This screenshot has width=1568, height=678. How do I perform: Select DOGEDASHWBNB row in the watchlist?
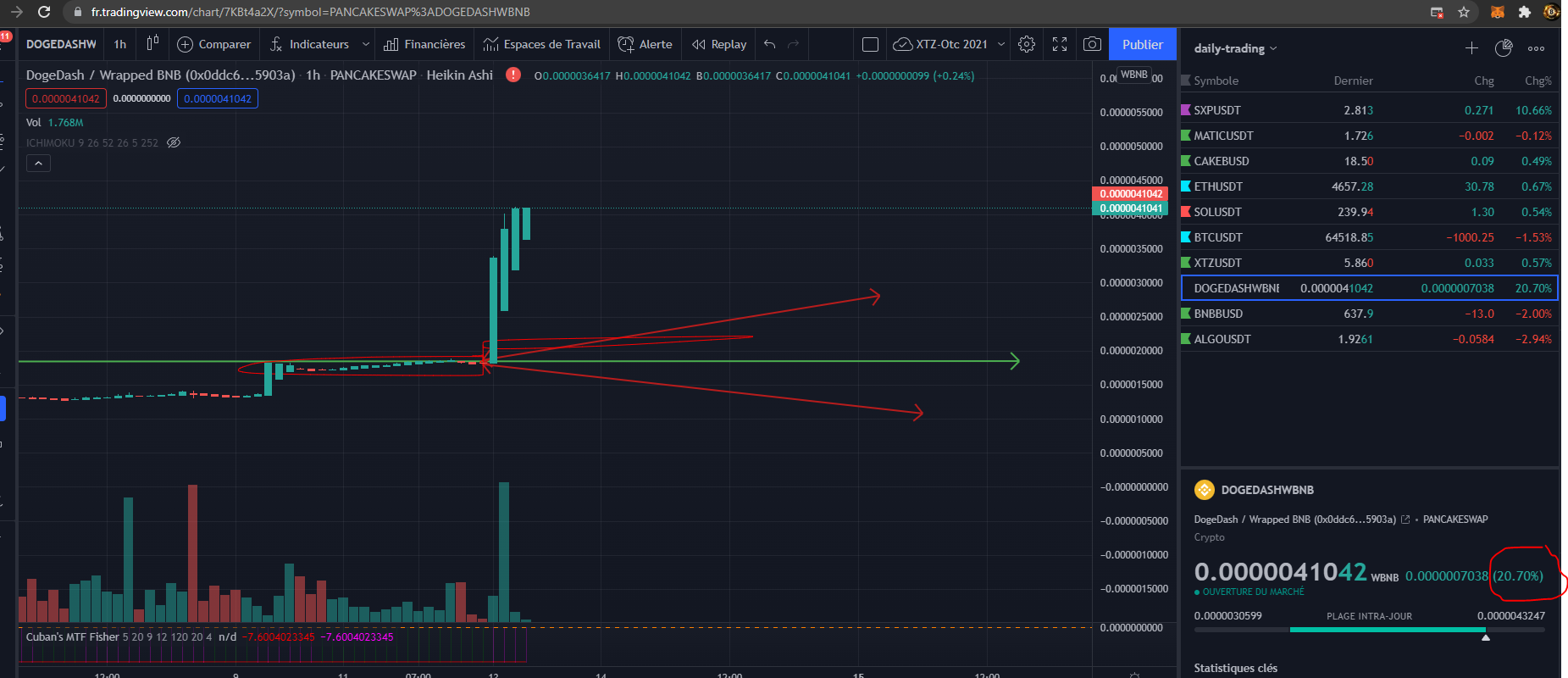(1369, 288)
